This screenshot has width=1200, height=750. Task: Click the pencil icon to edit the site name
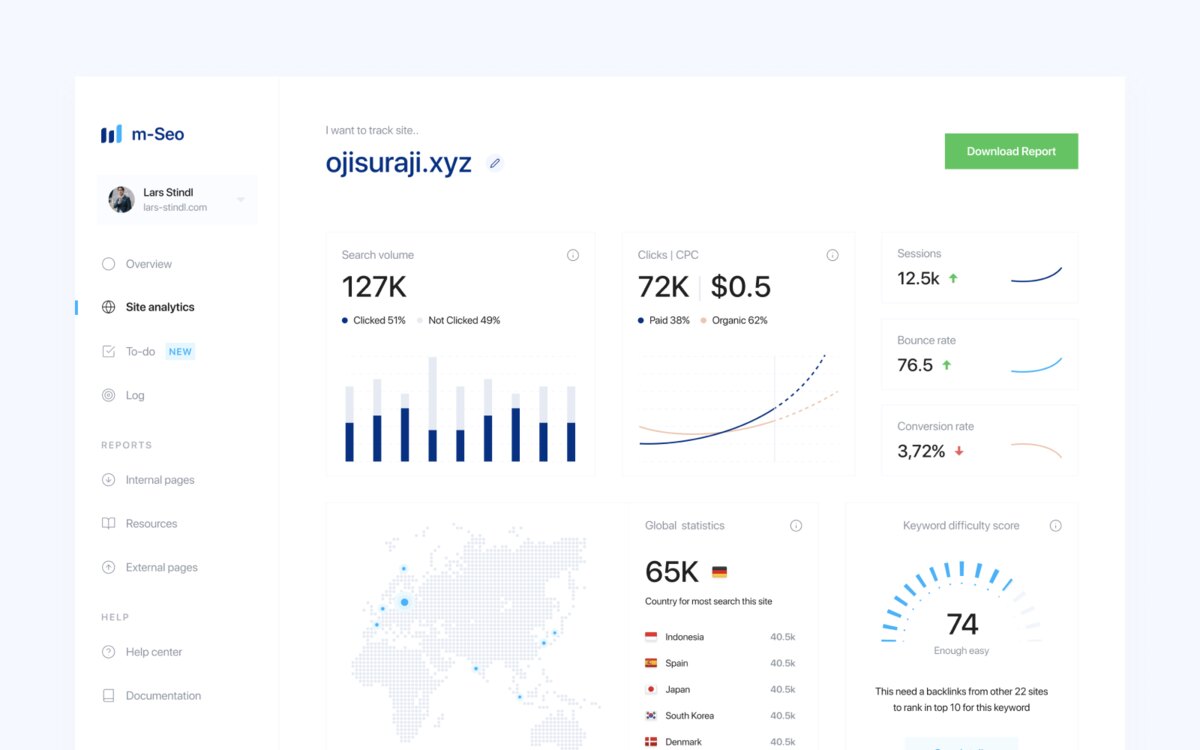(494, 163)
